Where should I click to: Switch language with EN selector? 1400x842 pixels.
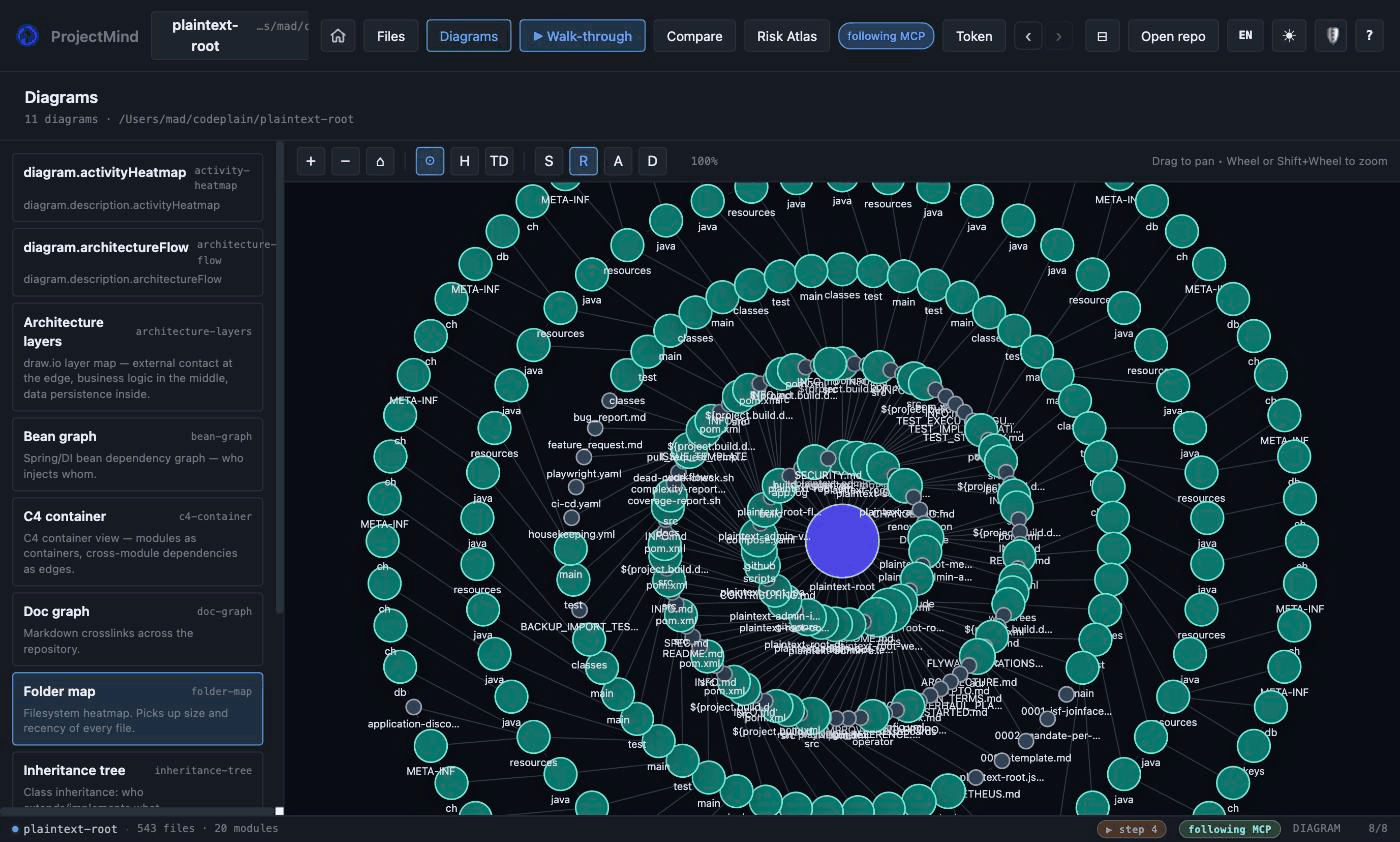point(1245,36)
